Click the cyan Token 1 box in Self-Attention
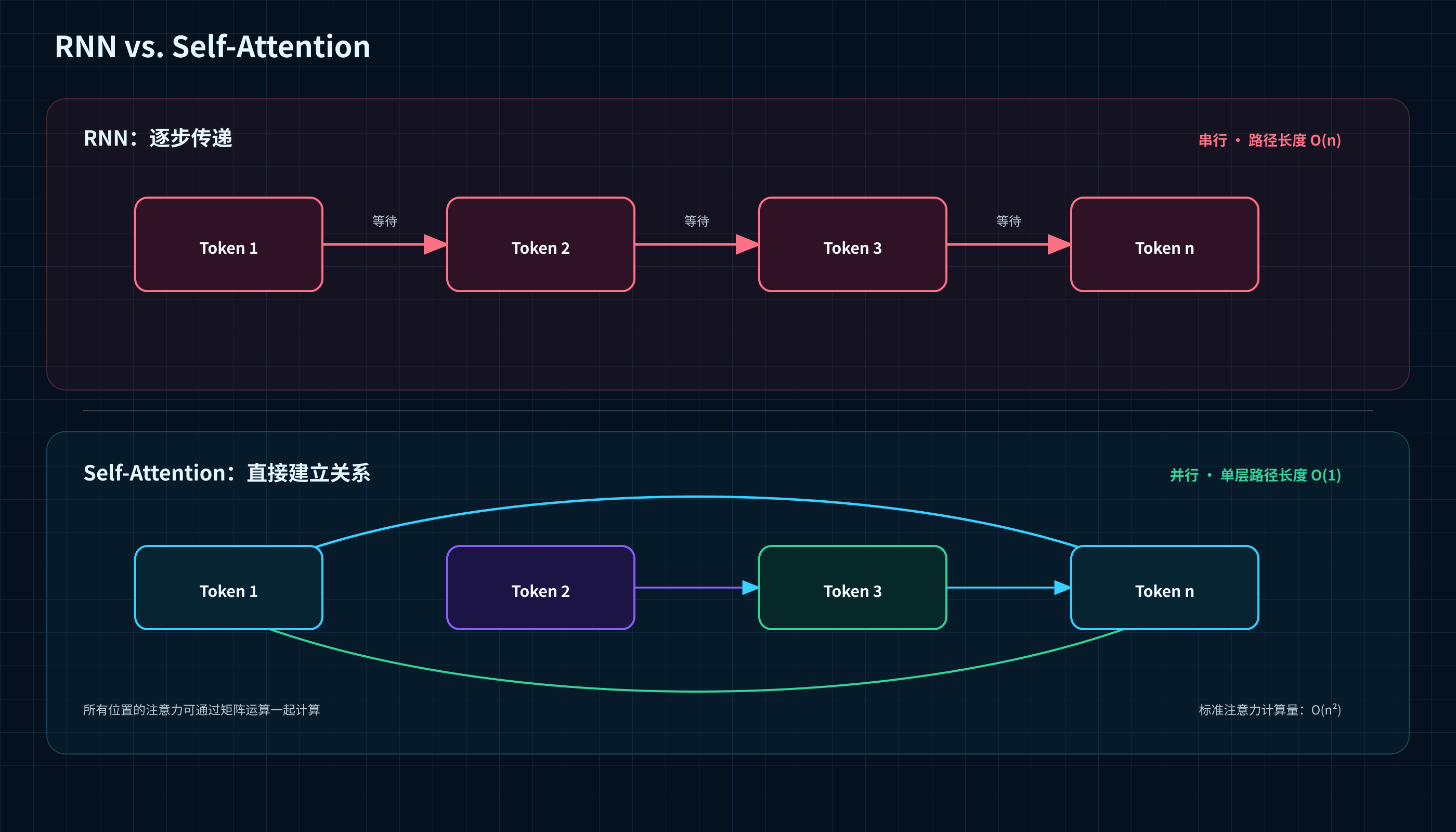 point(229,588)
